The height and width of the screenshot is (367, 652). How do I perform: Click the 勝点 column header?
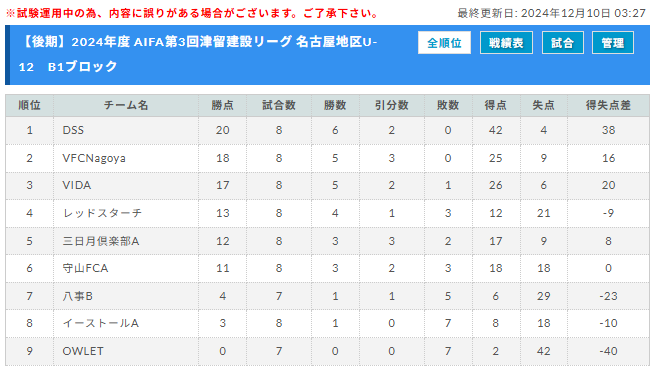pos(222,106)
